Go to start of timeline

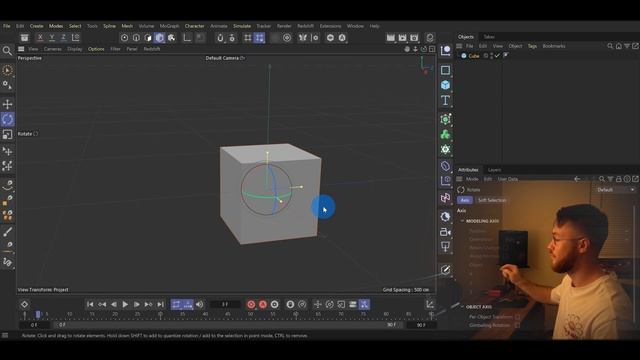pyautogui.click(x=90, y=304)
